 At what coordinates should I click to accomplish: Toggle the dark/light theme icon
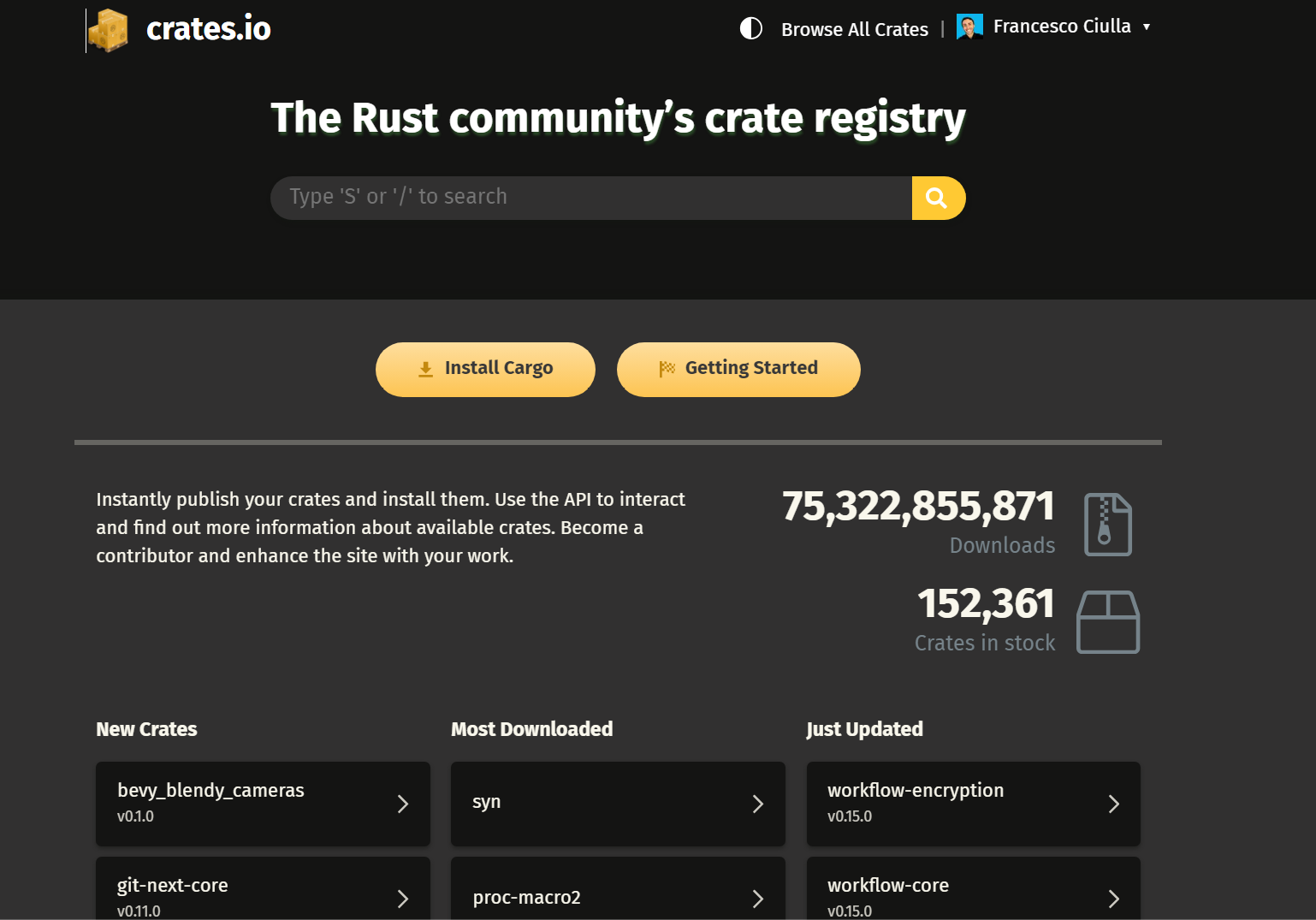coord(750,28)
